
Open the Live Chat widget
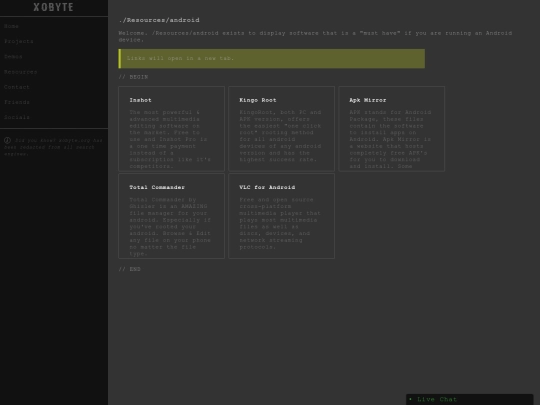[469, 399]
